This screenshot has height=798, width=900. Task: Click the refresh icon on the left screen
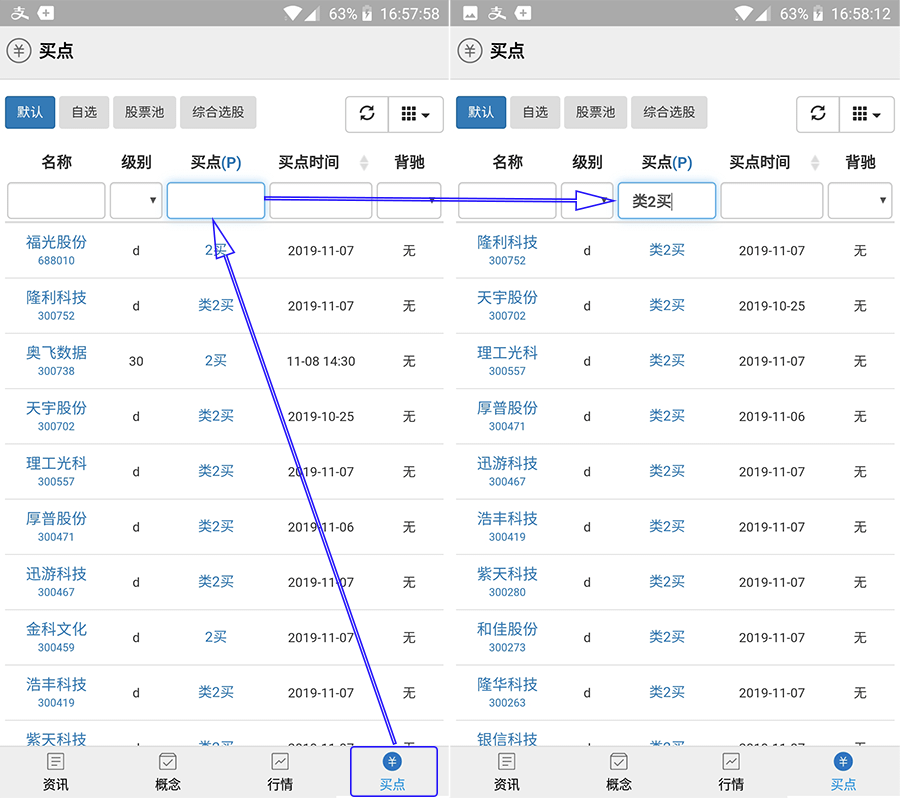coord(367,114)
